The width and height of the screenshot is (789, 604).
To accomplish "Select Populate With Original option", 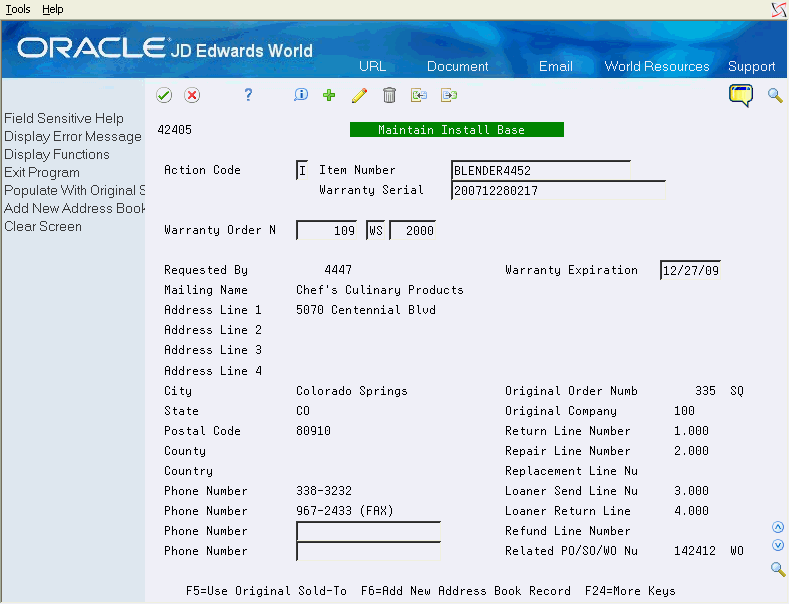I will click(74, 190).
